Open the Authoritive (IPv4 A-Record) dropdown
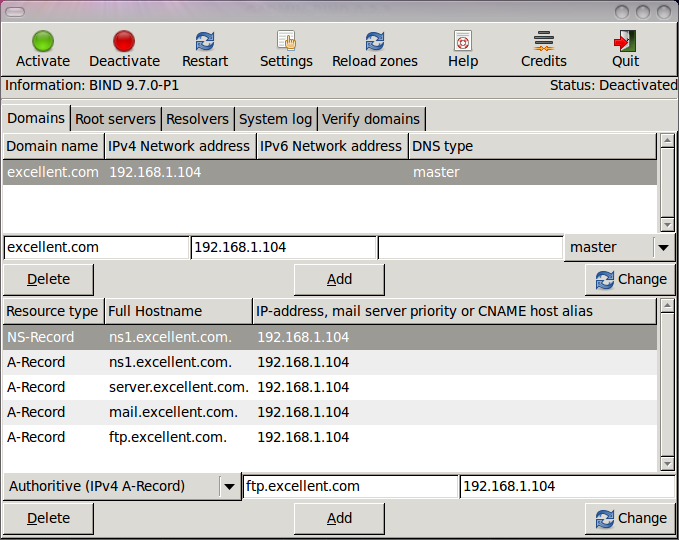 tap(122, 486)
